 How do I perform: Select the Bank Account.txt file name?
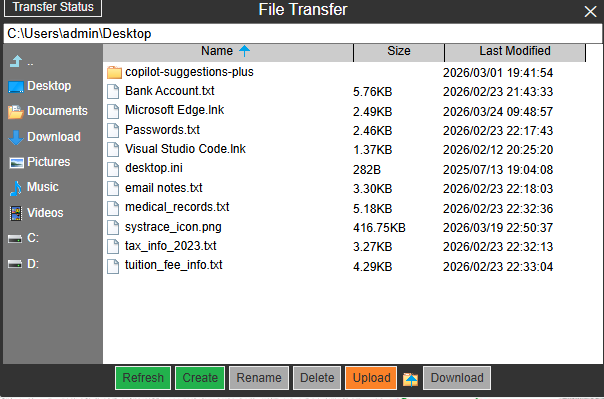click(170, 91)
